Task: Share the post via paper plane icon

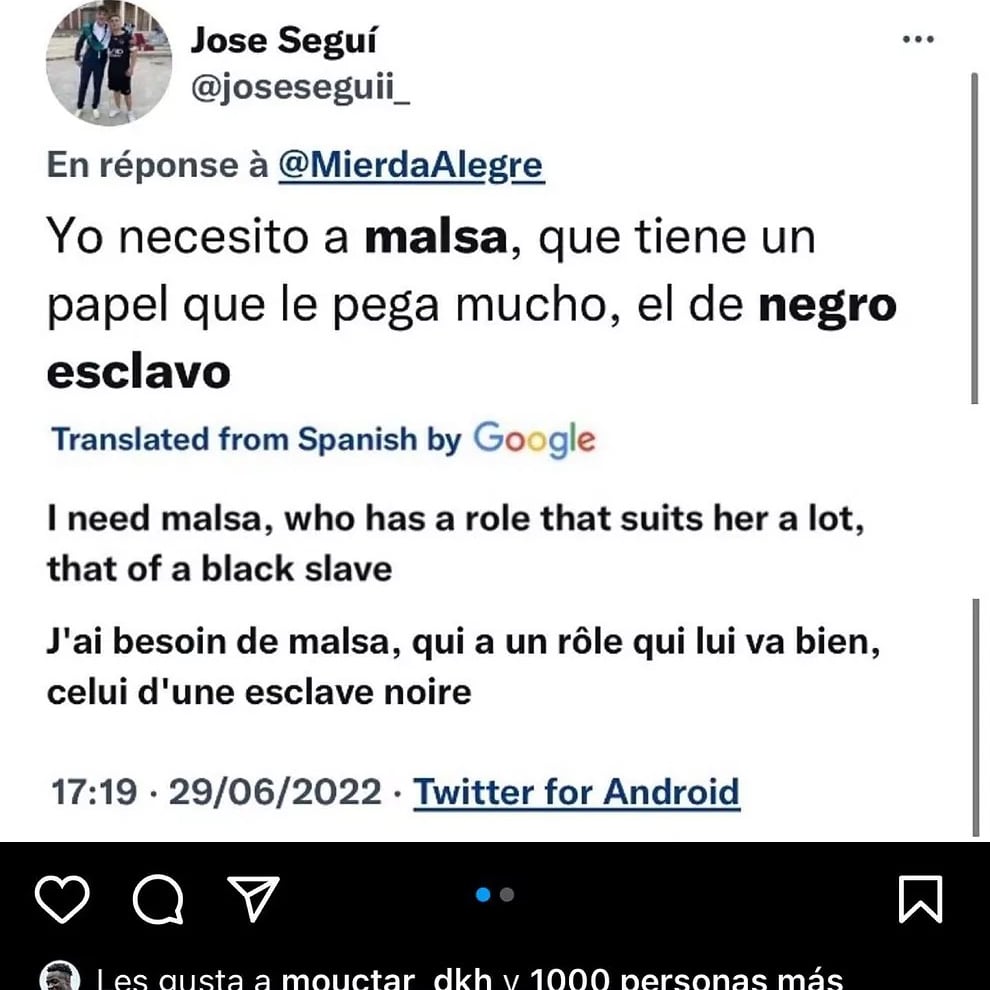Action: pos(253,897)
